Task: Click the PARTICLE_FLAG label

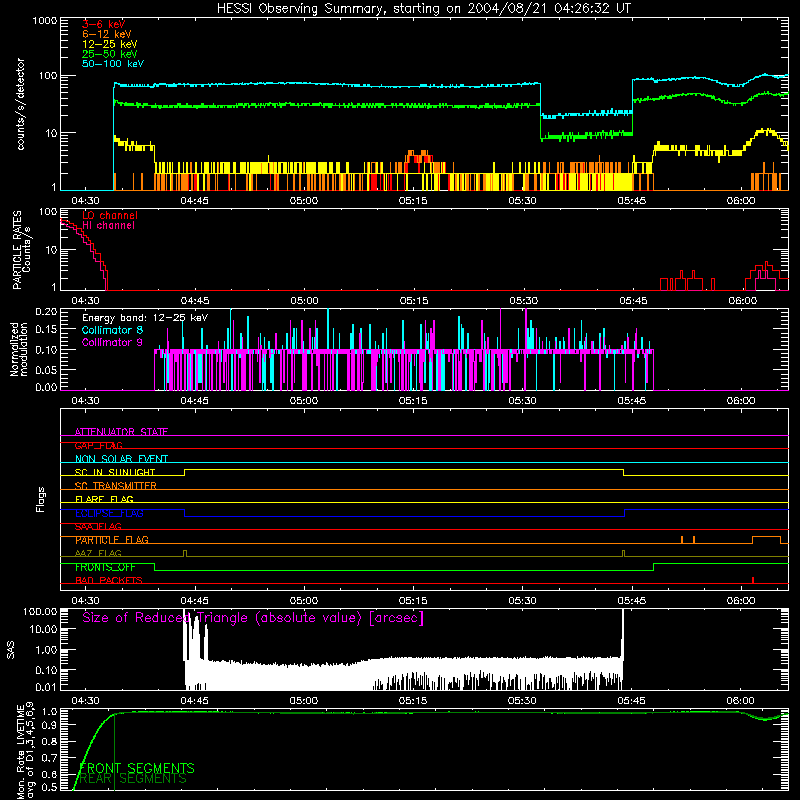Action: pyautogui.click(x=112, y=540)
